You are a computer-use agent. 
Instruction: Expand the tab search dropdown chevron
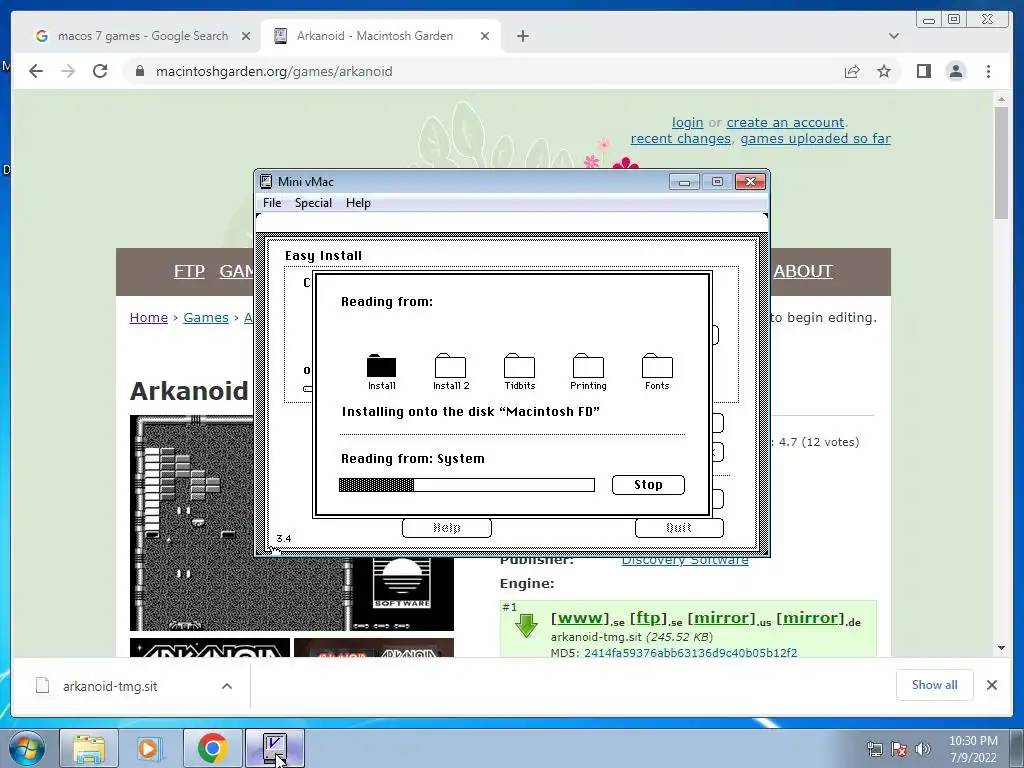pyautogui.click(x=894, y=36)
